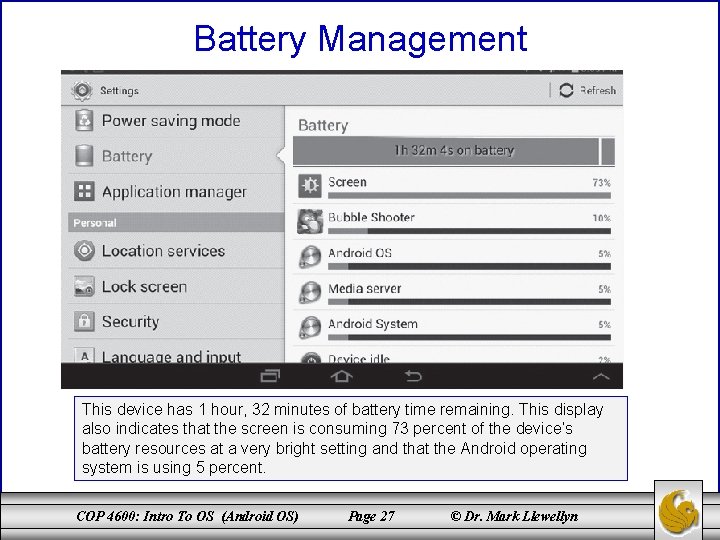Click the gold UCF Pegasus logo

coord(678,512)
